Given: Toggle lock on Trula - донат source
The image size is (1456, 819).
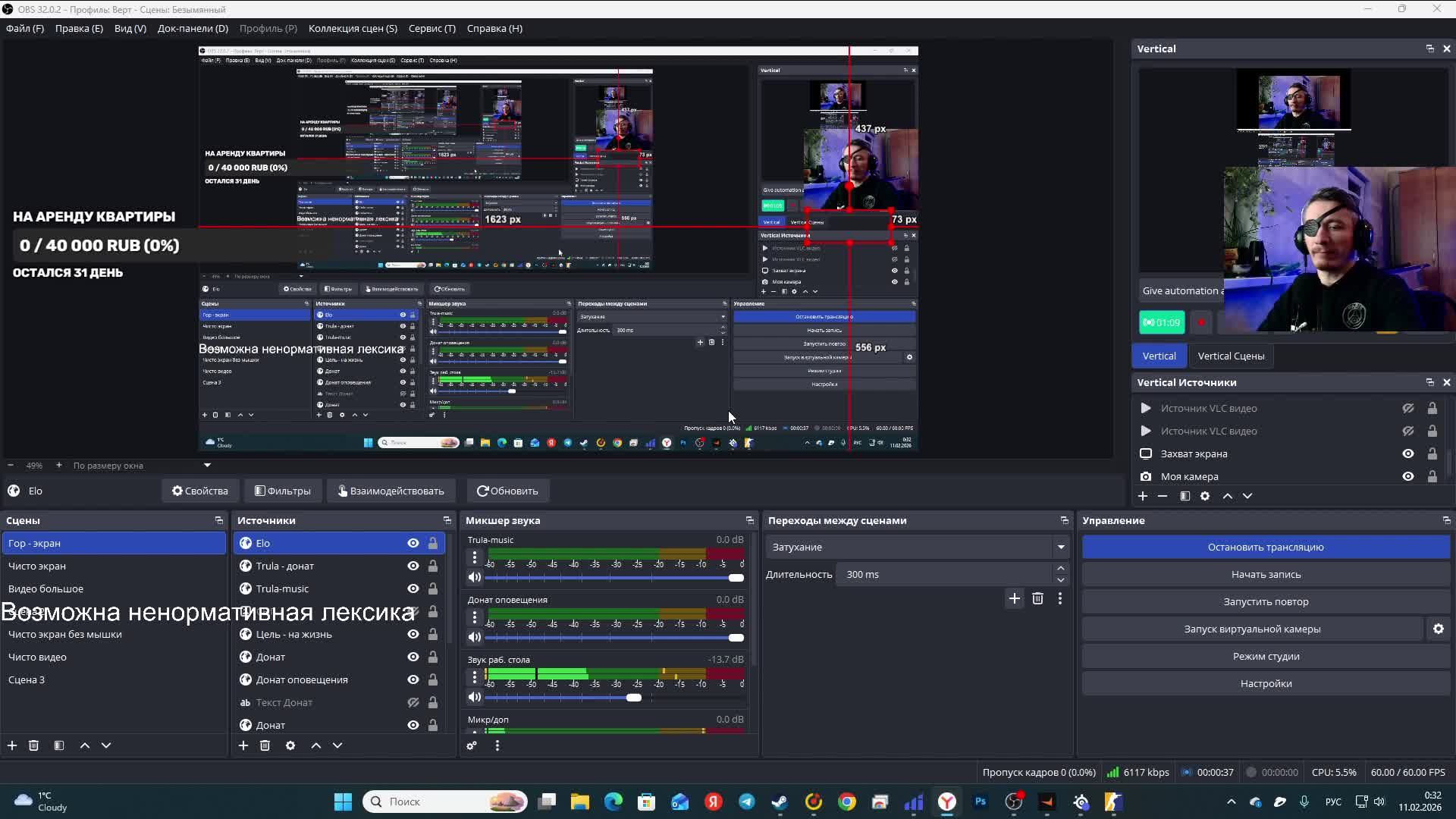Looking at the screenshot, I should 432,566.
